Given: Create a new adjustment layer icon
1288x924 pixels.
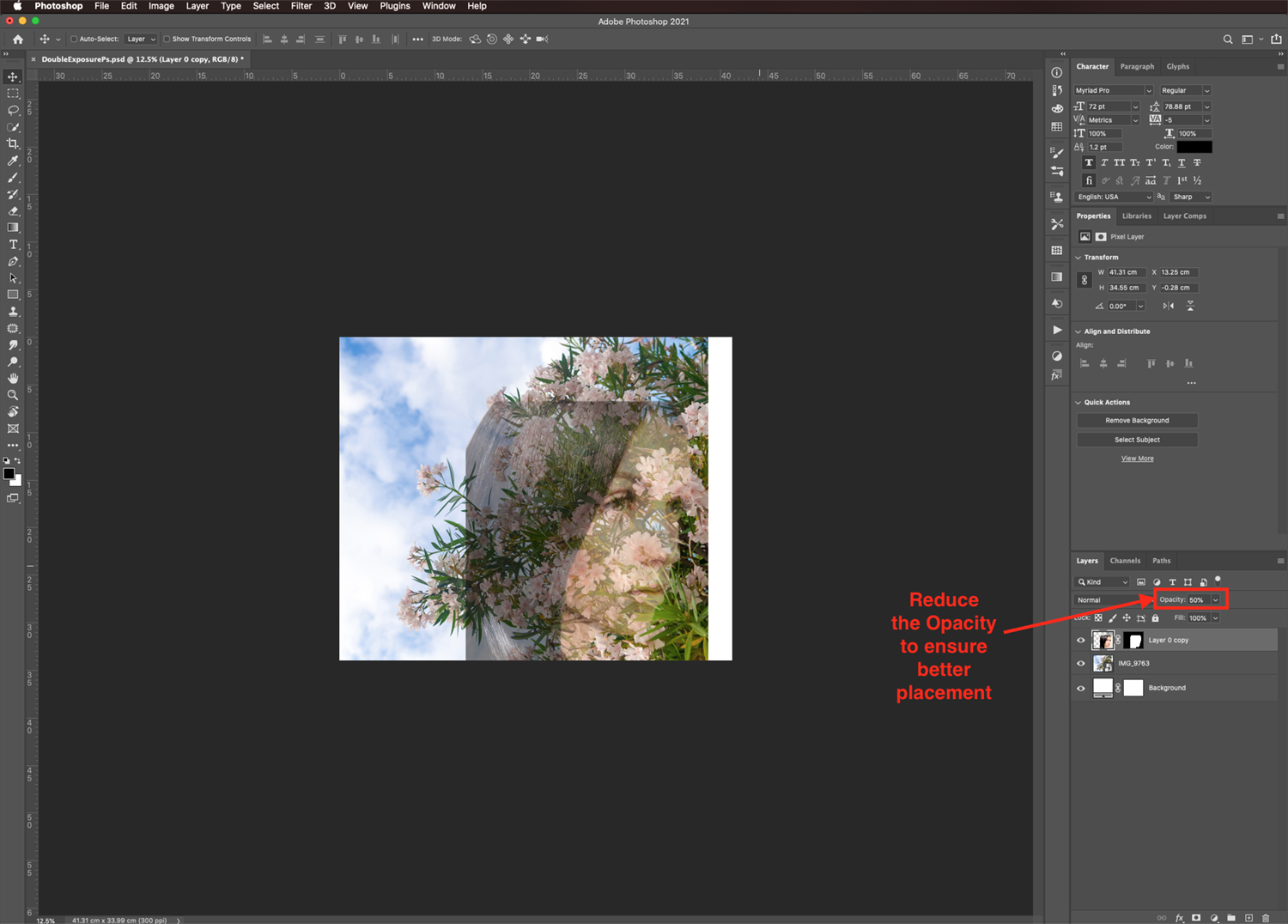Looking at the screenshot, I should pyautogui.click(x=1214, y=918).
